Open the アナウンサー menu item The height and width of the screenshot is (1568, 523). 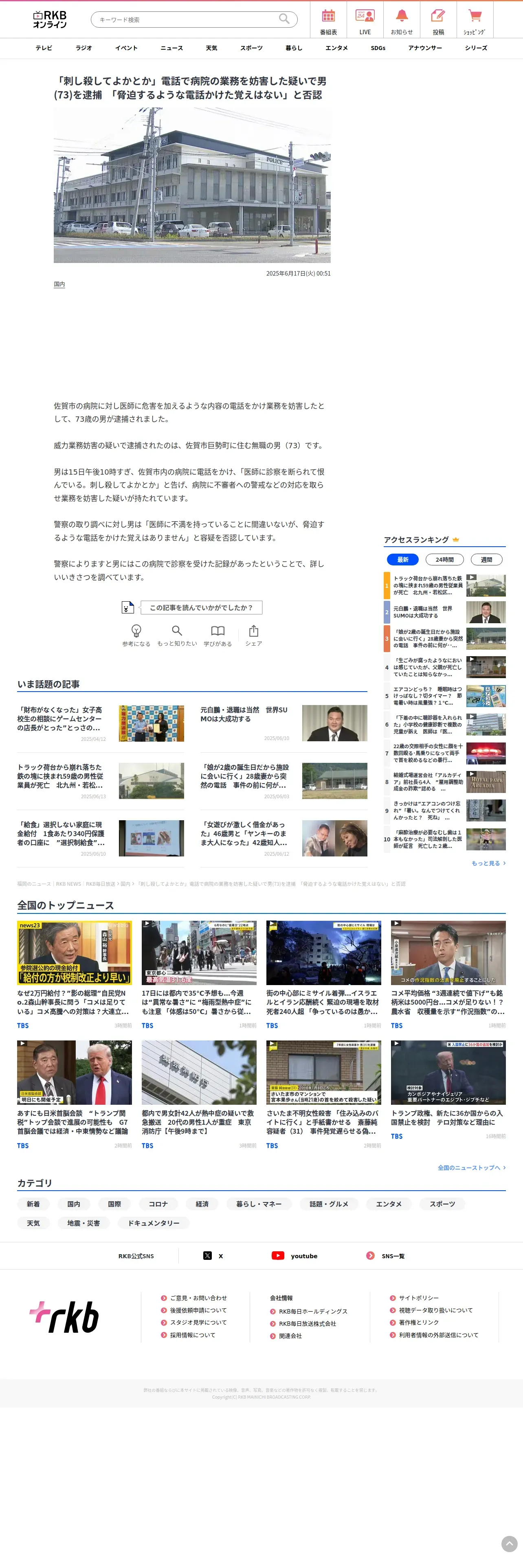[x=425, y=48]
